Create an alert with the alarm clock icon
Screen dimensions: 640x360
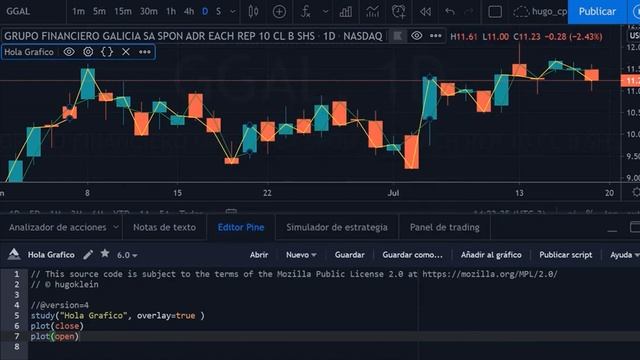(399, 11)
